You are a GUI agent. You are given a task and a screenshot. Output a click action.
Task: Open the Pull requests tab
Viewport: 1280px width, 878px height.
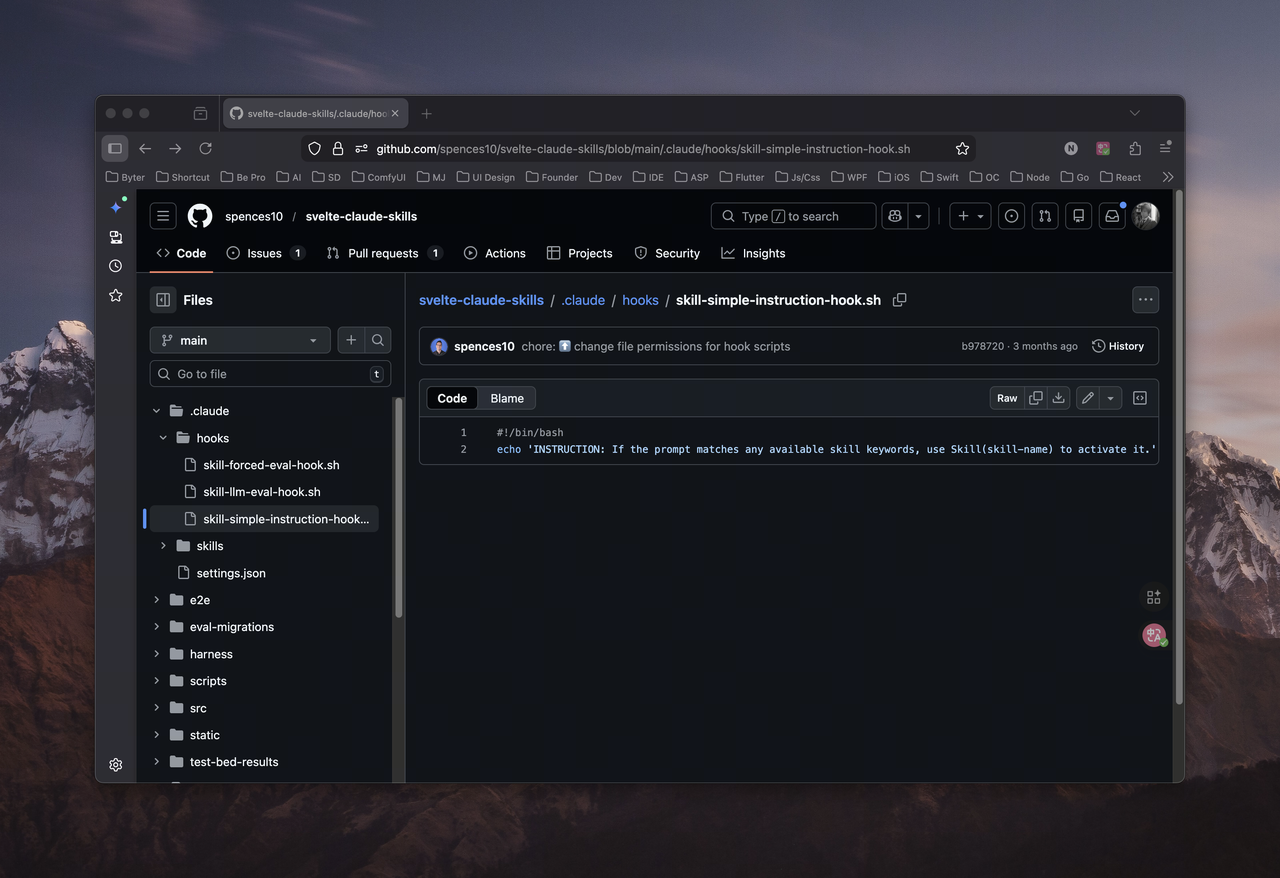tap(383, 254)
